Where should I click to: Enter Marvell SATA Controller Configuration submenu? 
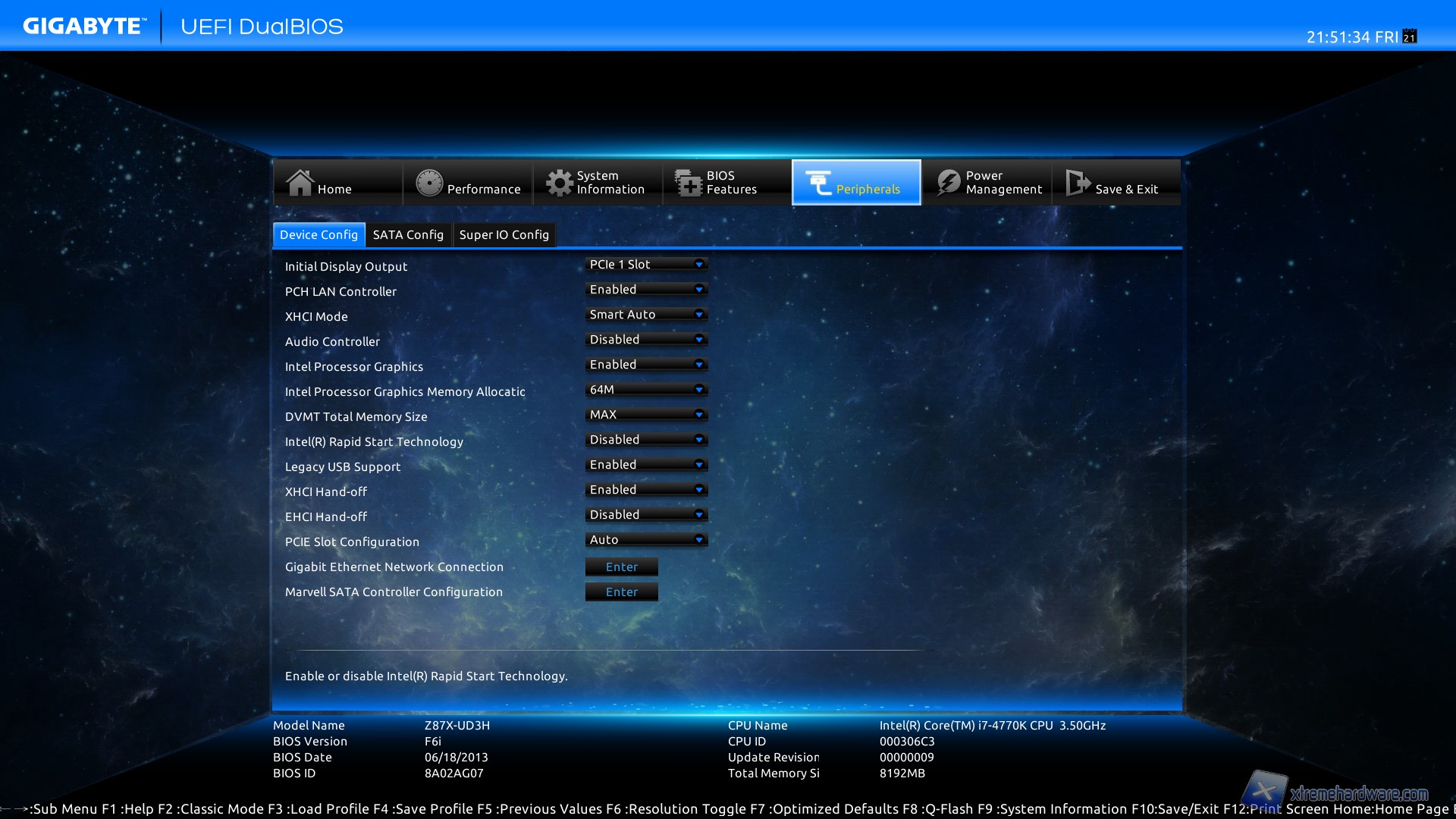pyautogui.click(x=621, y=592)
